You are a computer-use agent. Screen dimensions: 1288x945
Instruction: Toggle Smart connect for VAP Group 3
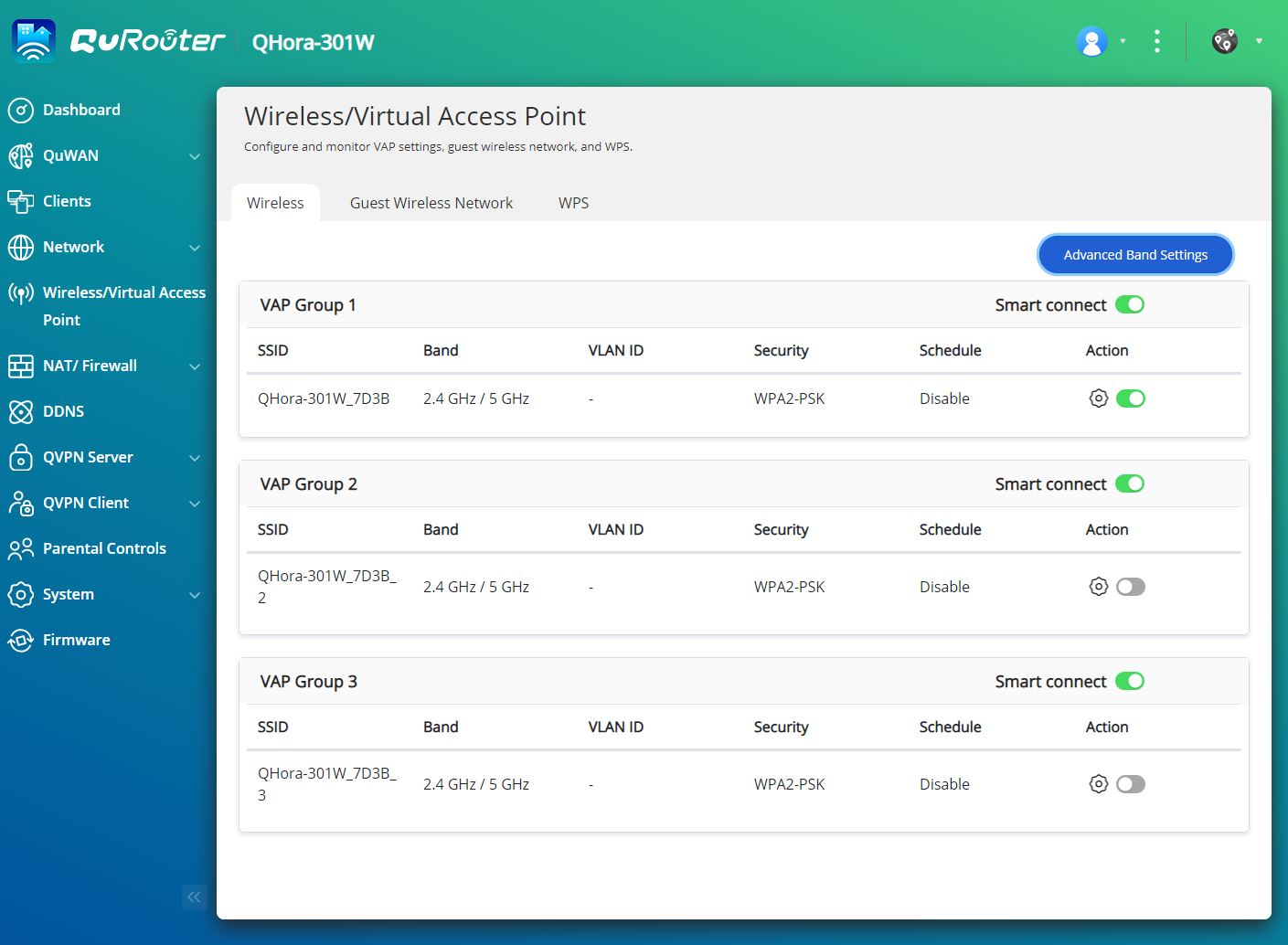click(1130, 682)
